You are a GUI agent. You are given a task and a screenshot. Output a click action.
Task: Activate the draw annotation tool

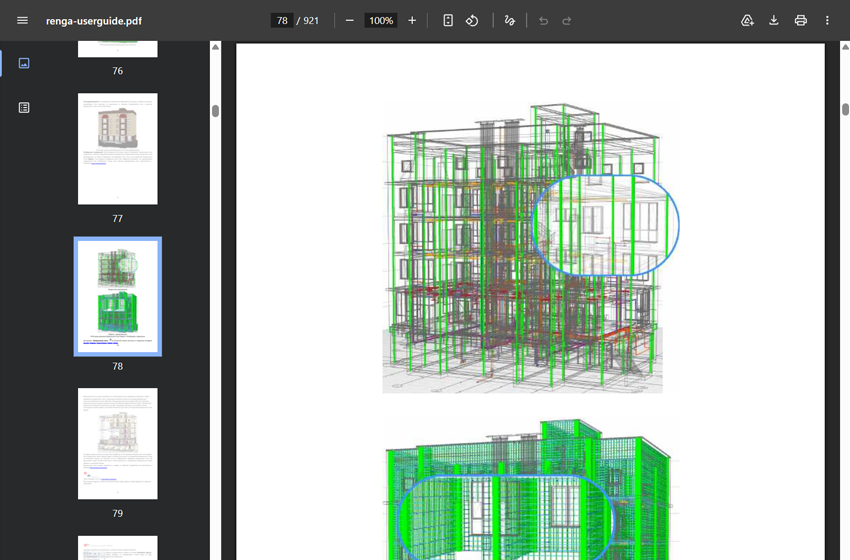pyautogui.click(x=510, y=21)
